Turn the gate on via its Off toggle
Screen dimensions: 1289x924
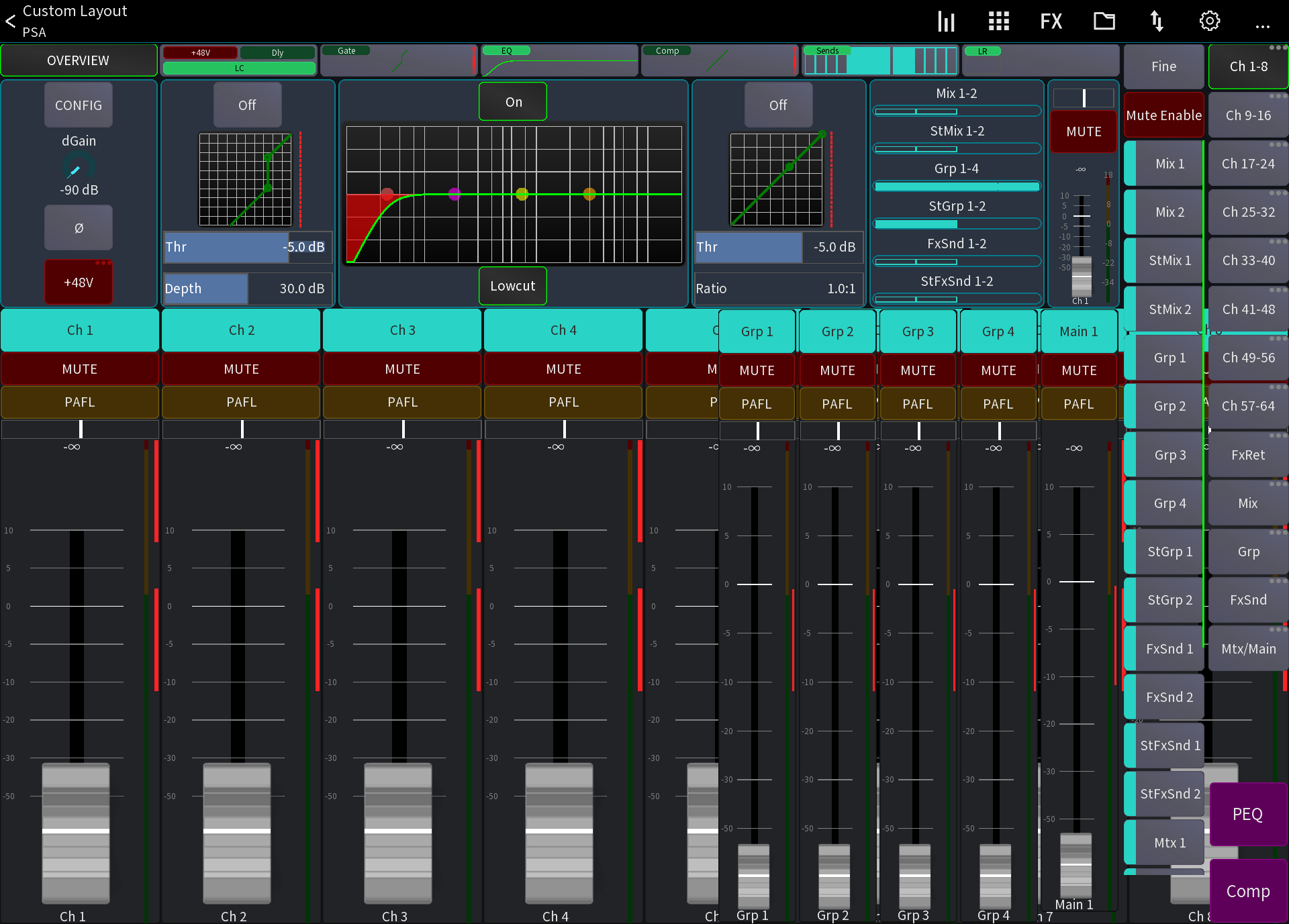[247, 105]
